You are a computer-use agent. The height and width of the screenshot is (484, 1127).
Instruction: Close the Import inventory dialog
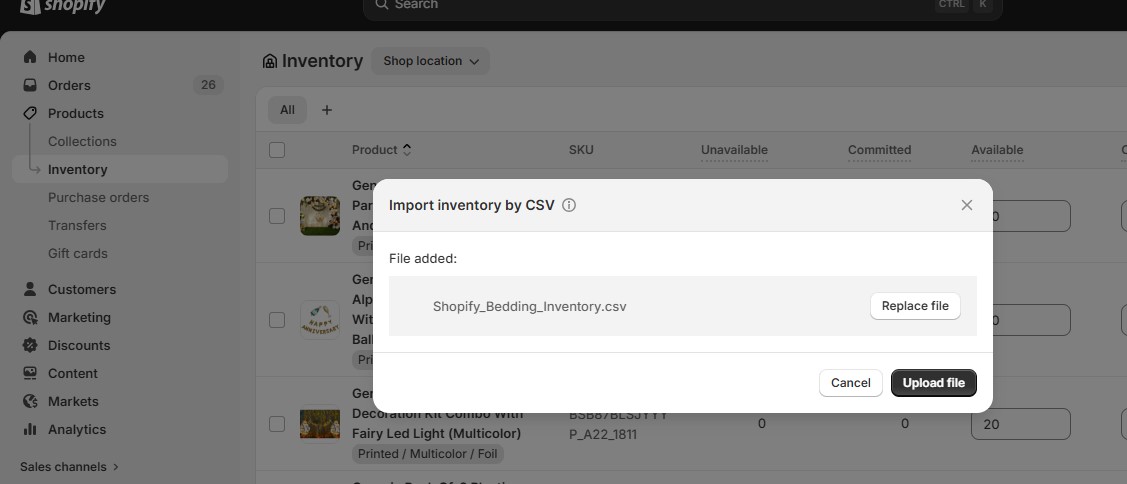[x=966, y=205]
